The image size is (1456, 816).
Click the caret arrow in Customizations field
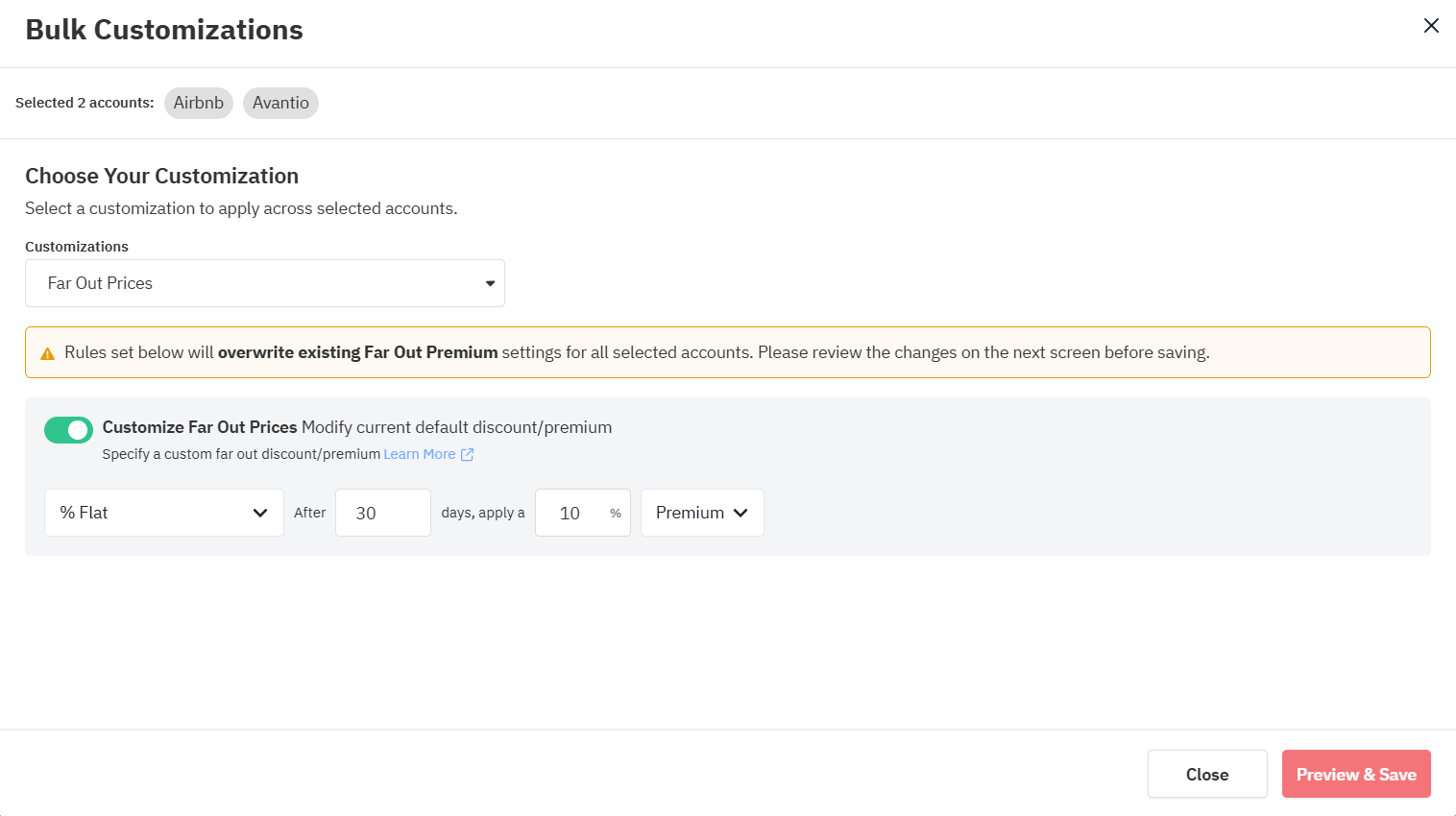(x=490, y=283)
